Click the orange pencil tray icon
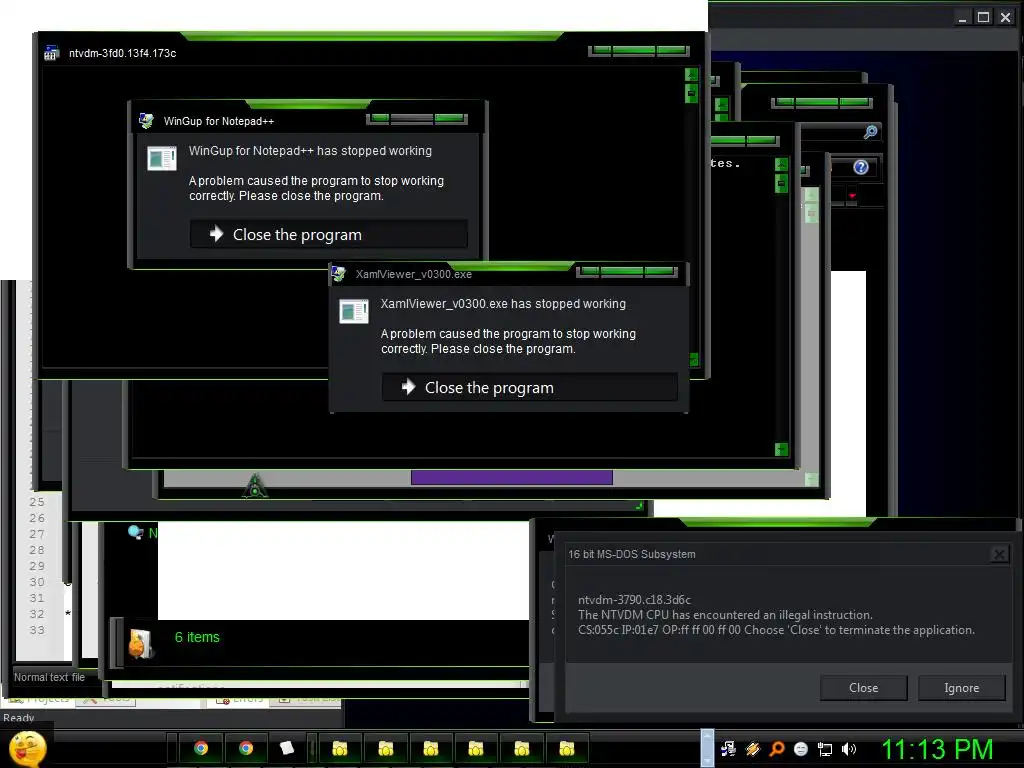The height and width of the screenshot is (768, 1024). (753, 749)
